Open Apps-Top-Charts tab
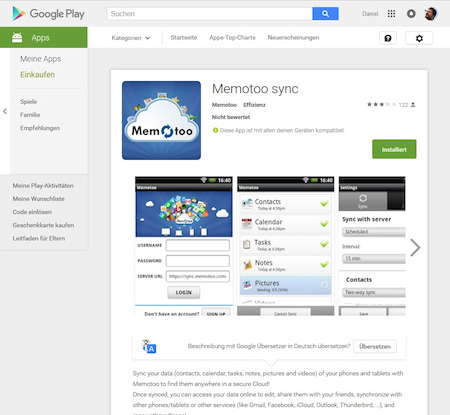Viewport: 450px width, 415px height. (x=232, y=38)
